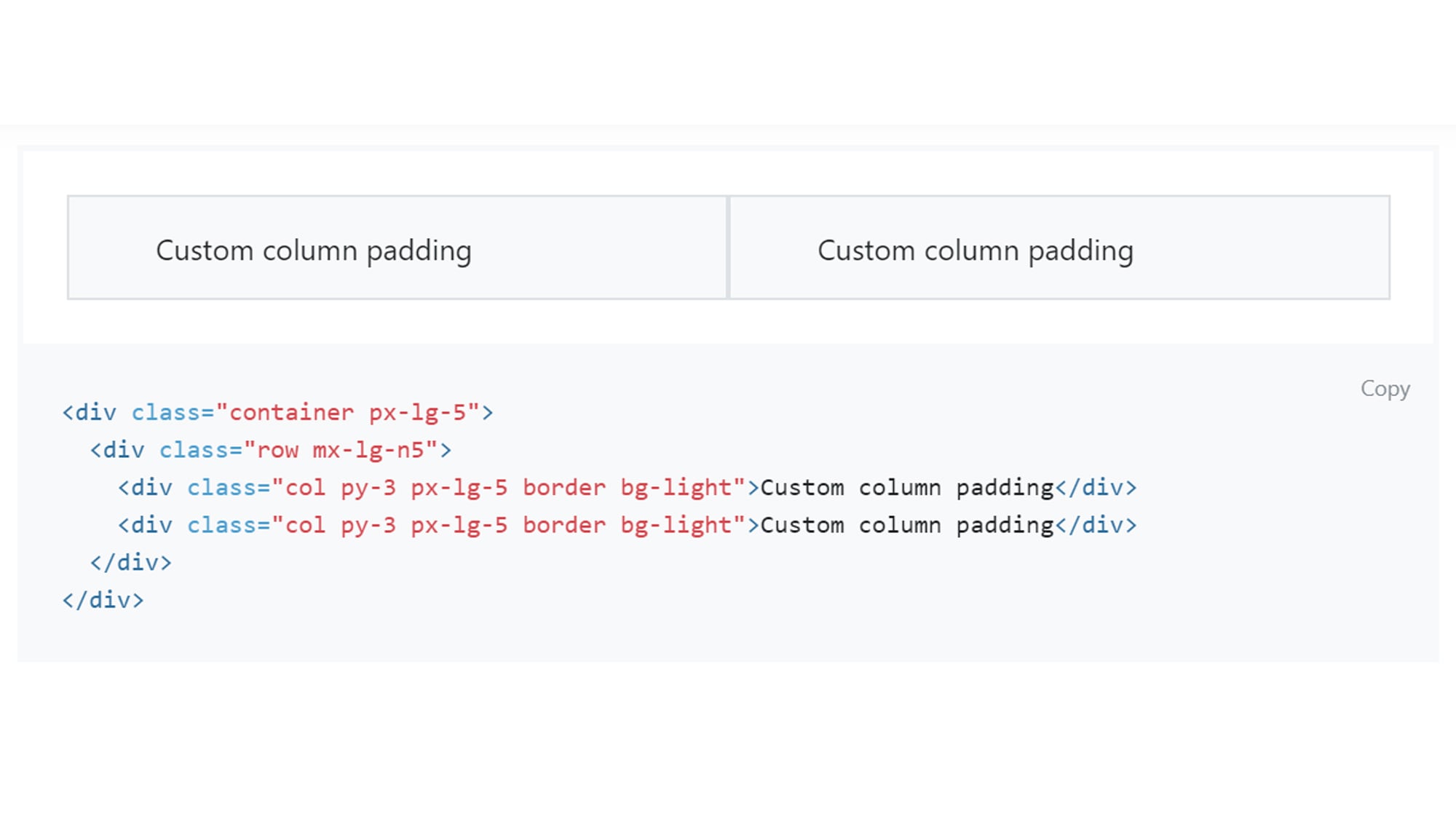
Task: Click the Copy button in code block
Action: tap(1385, 389)
